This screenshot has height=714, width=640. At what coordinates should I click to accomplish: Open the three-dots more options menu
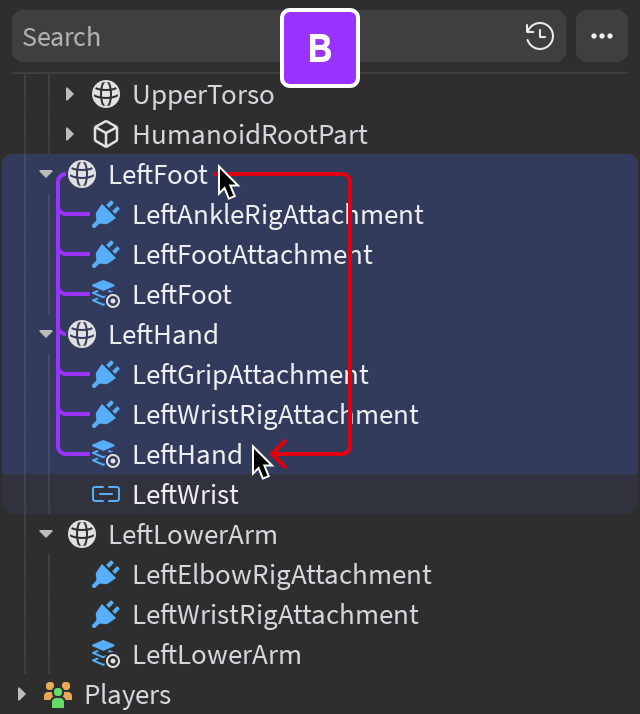click(601, 37)
